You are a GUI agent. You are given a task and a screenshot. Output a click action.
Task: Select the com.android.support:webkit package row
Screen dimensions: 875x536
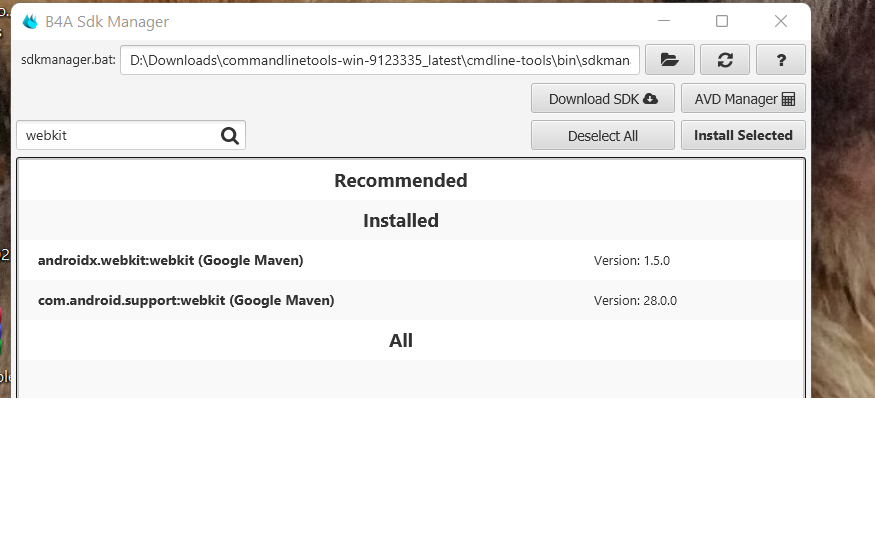click(x=186, y=300)
